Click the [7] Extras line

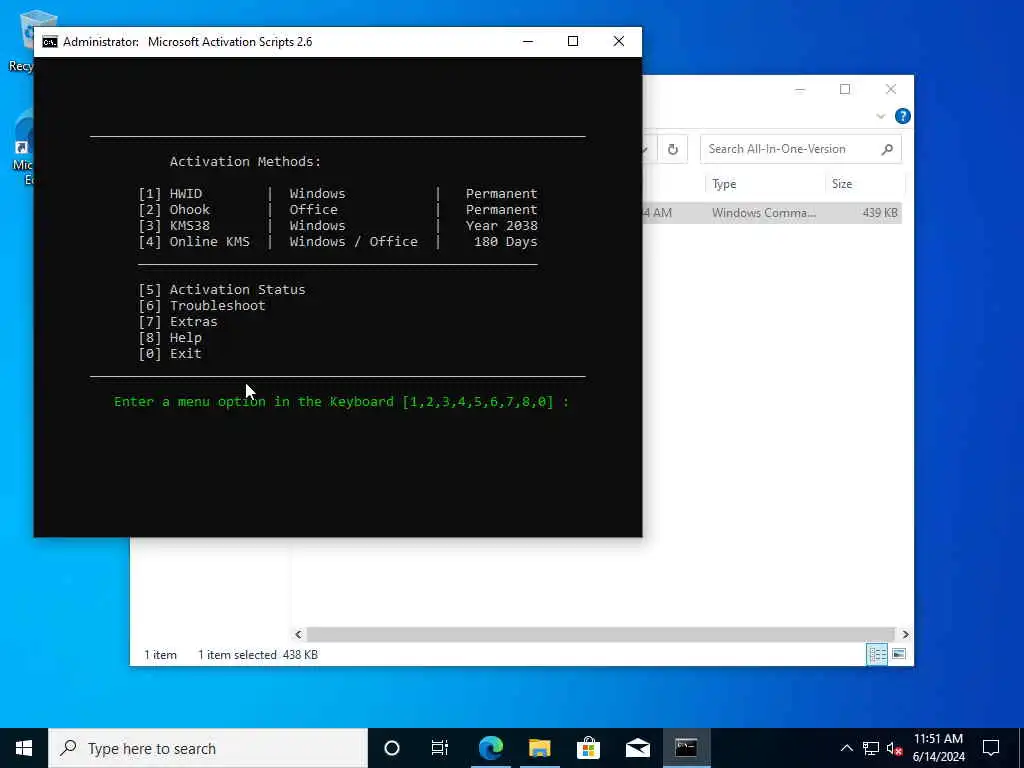178,322
